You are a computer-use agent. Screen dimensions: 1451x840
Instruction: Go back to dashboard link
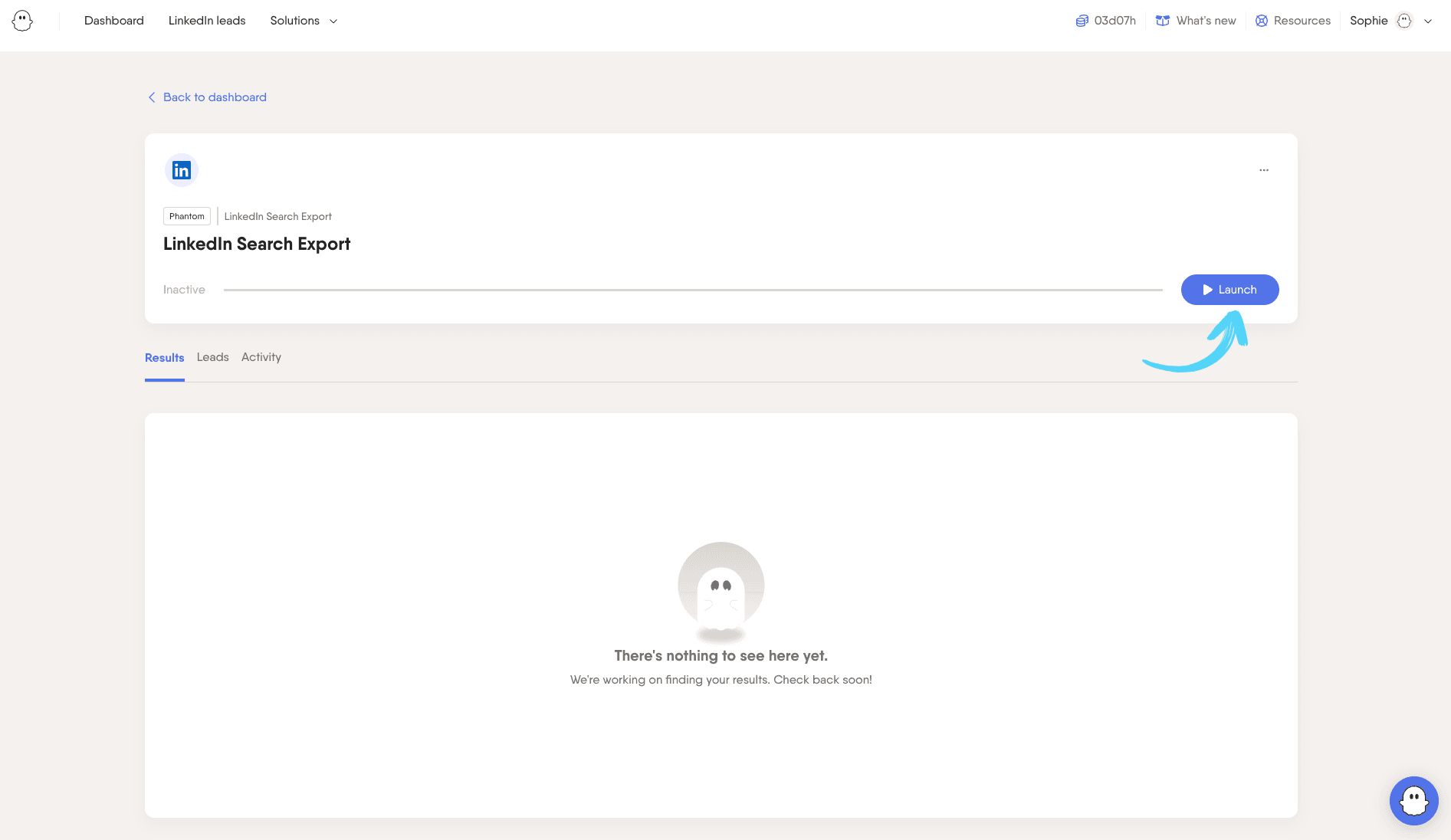pos(207,97)
